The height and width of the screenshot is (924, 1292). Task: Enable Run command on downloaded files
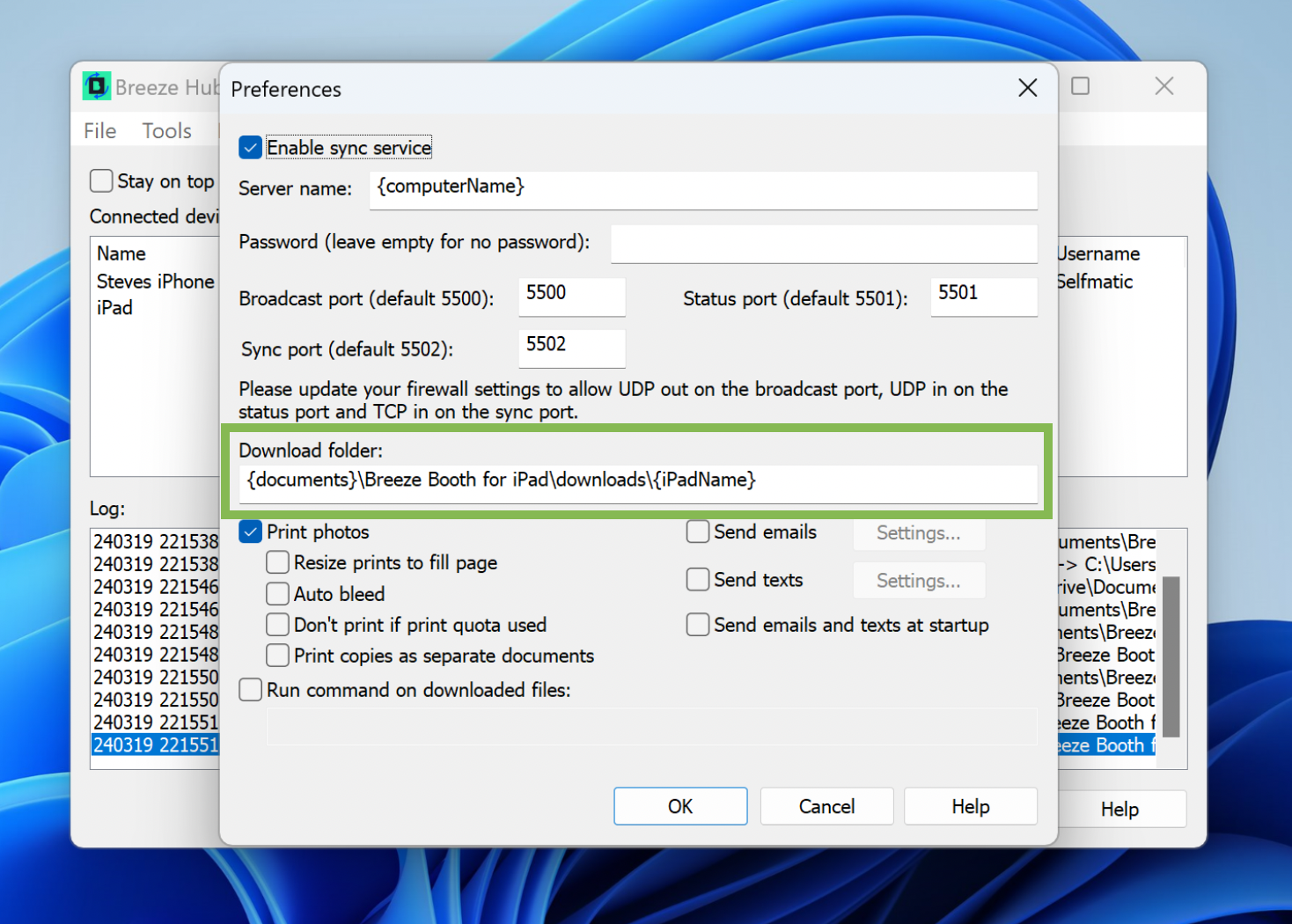tap(251, 690)
